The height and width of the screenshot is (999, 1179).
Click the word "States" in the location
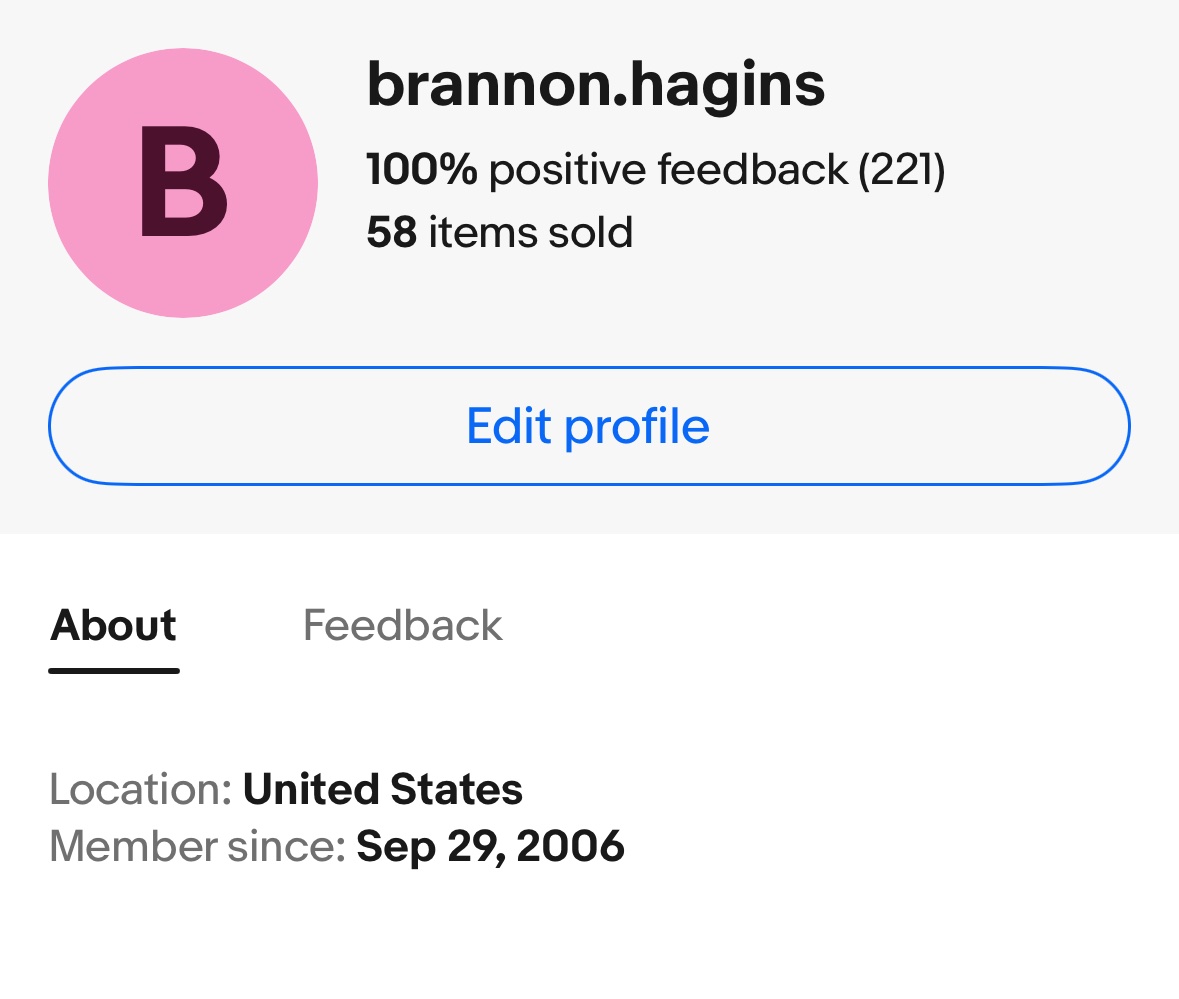click(456, 789)
